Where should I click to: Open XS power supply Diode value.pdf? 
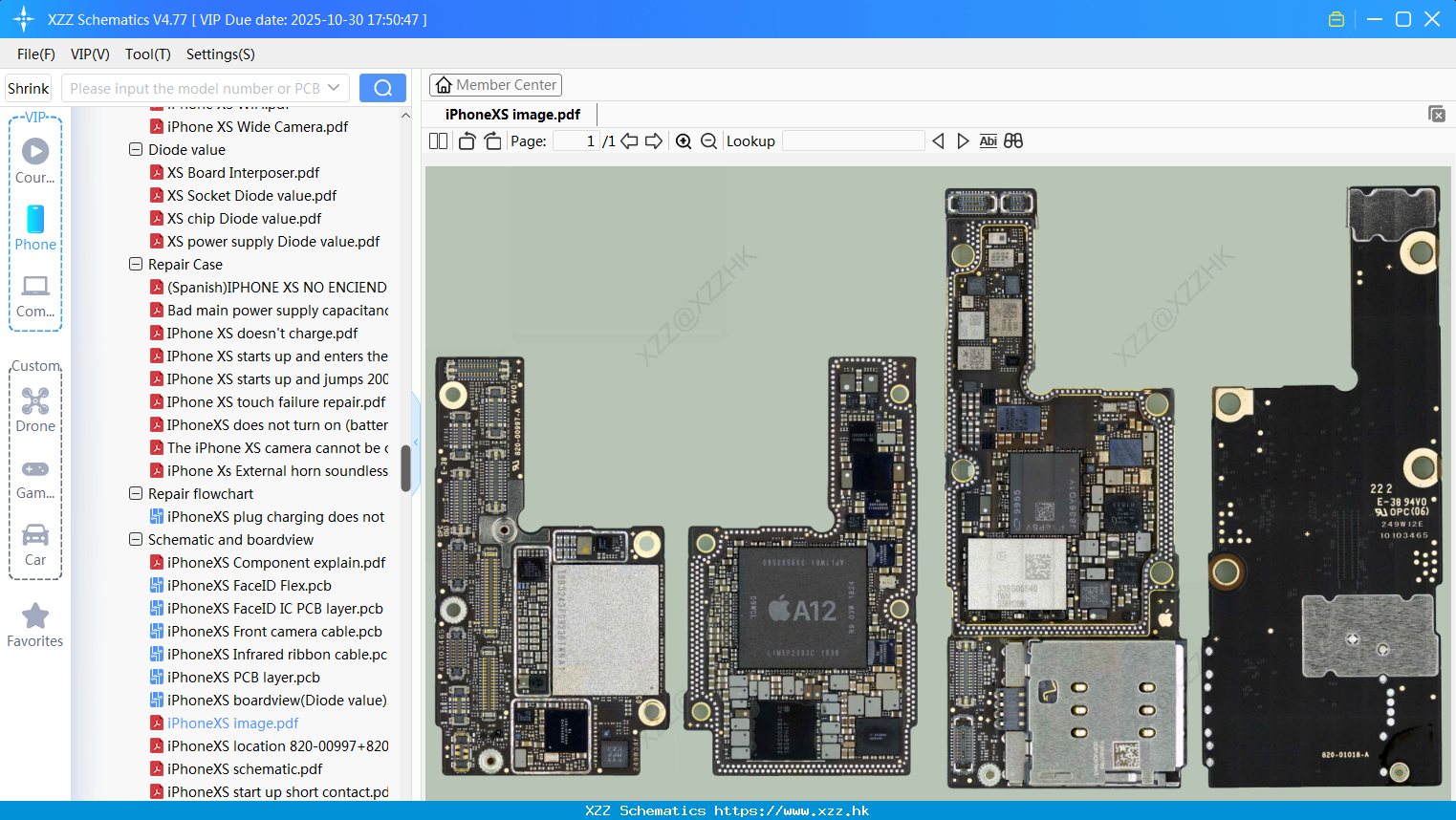point(273,241)
